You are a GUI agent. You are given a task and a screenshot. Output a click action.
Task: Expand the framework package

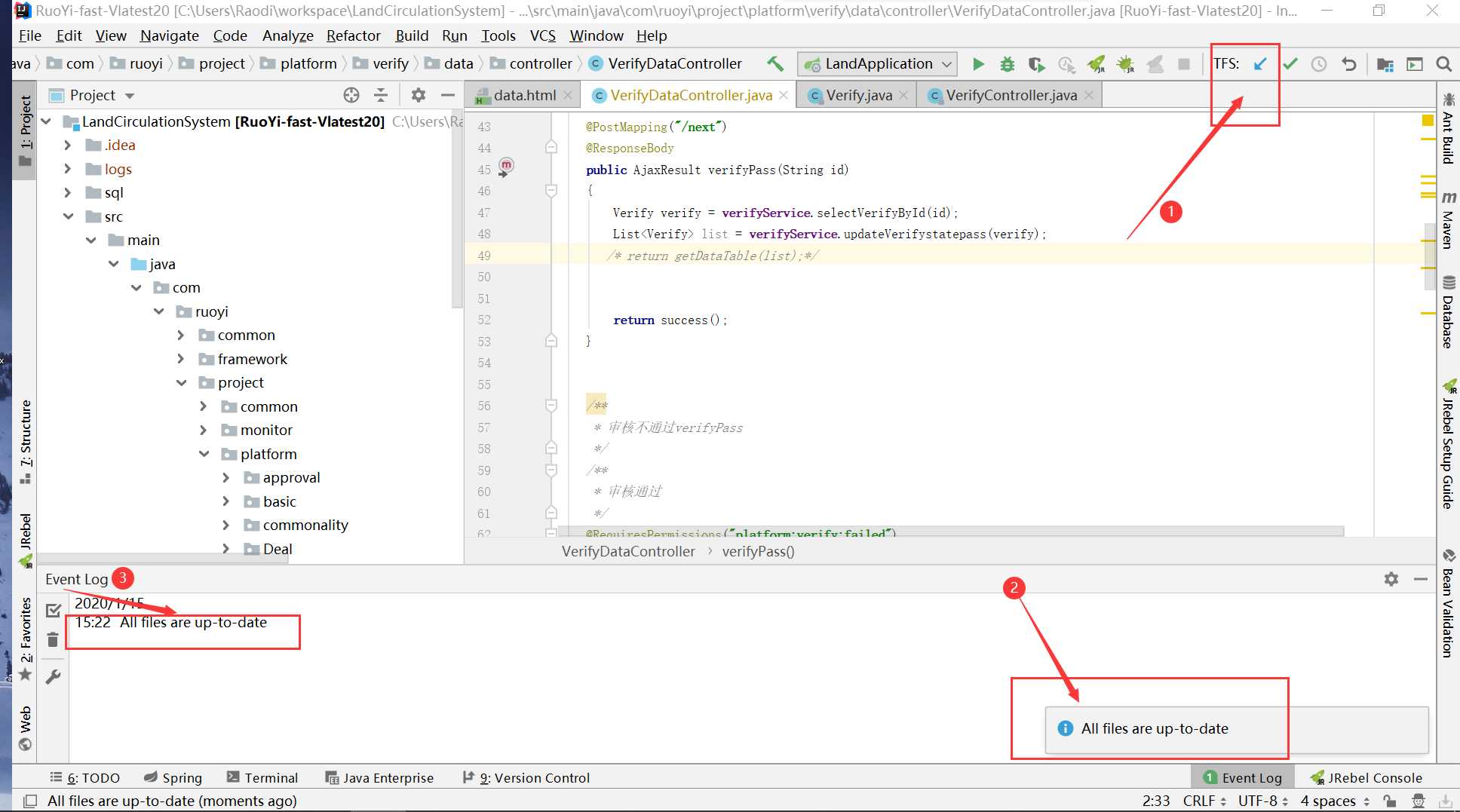(x=180, y=359)
